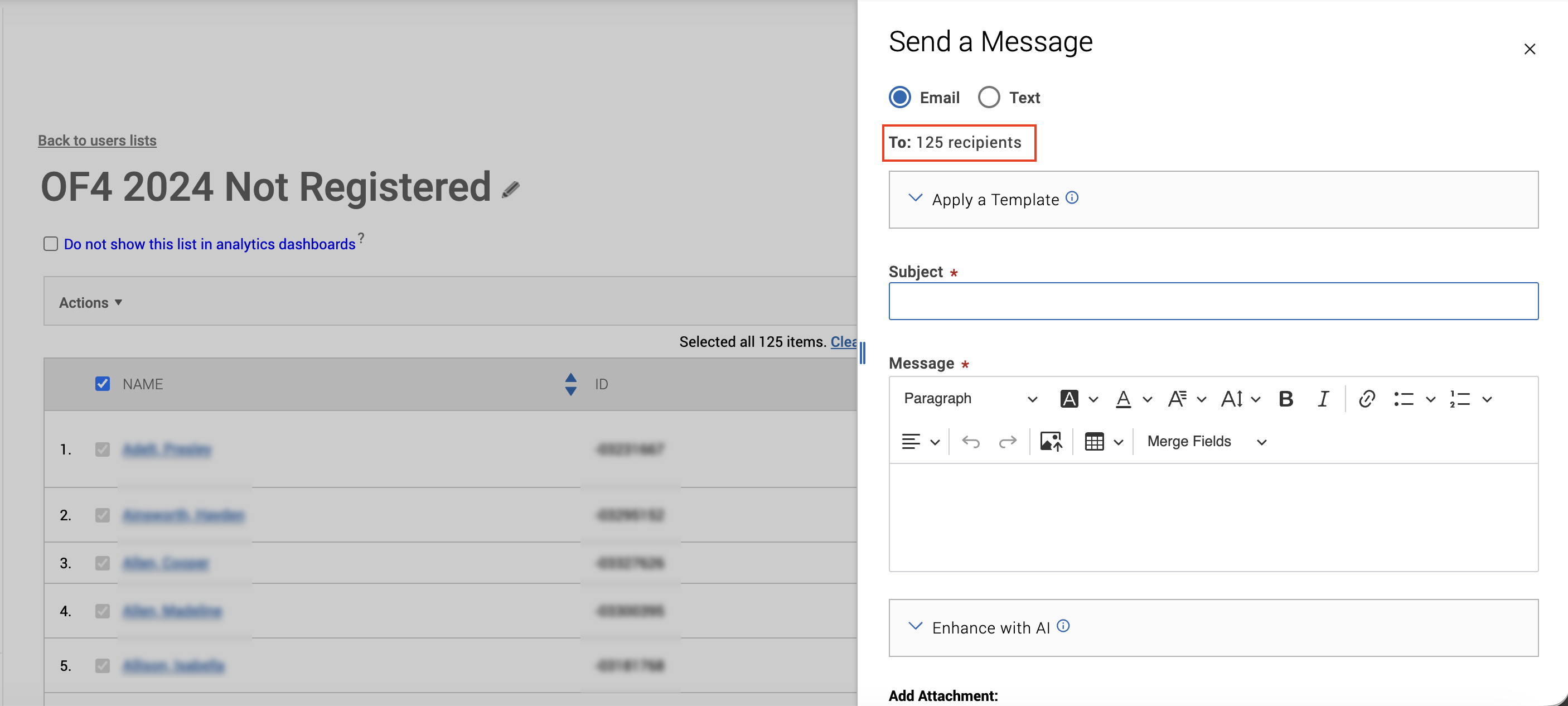Open the Enhance with AI info icon
The width and height of the screenshot is (1568, 706).
tap(1063, 626)
